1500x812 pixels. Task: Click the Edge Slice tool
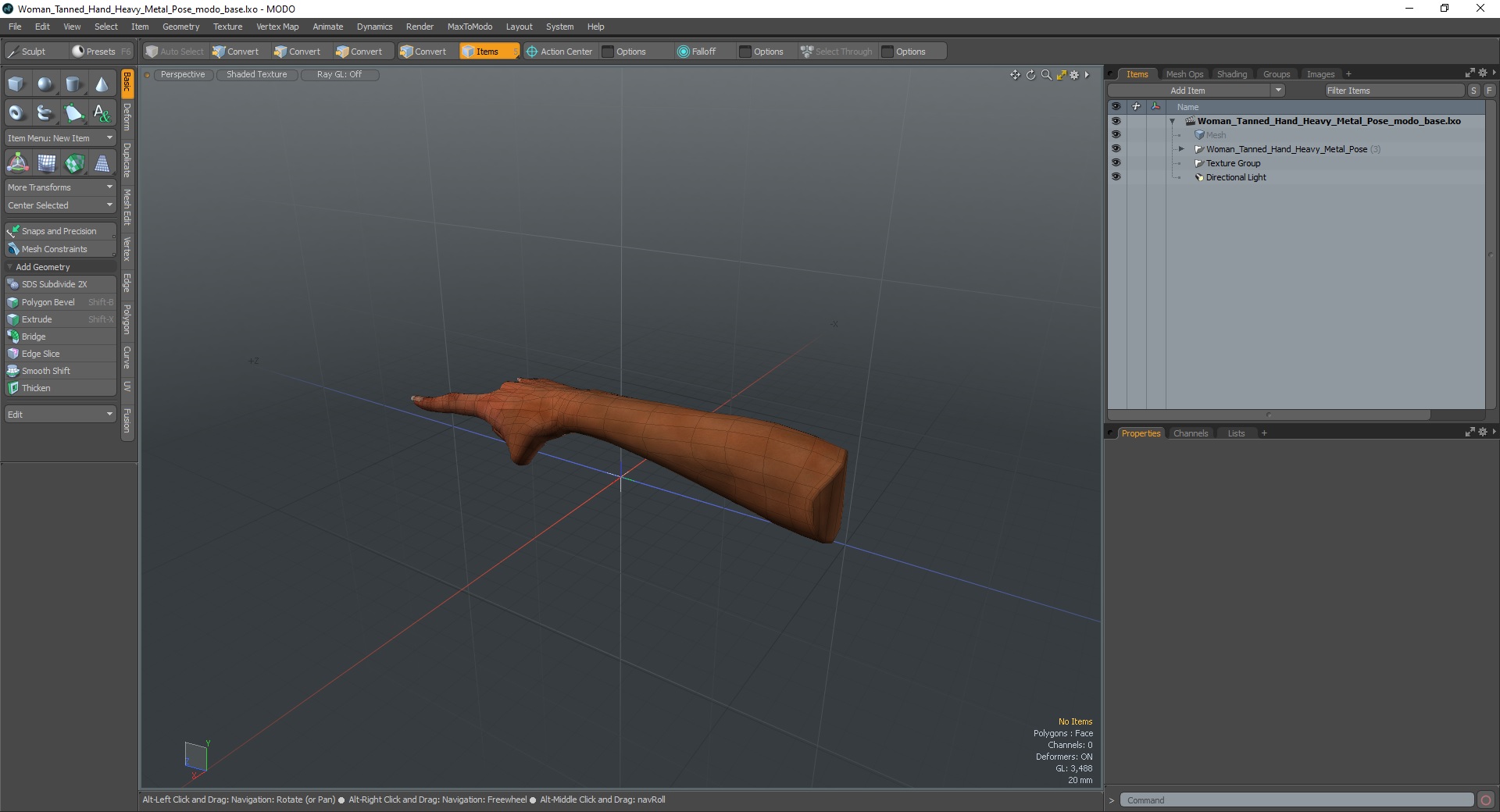pos(61,354)
